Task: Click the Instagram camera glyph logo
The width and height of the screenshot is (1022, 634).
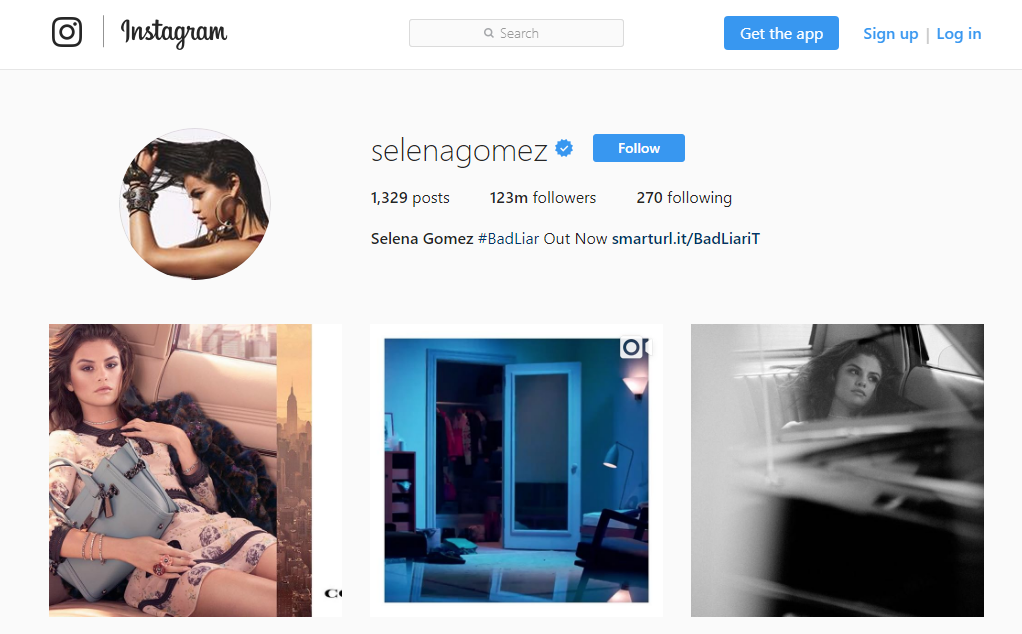Action: point(66,32)
